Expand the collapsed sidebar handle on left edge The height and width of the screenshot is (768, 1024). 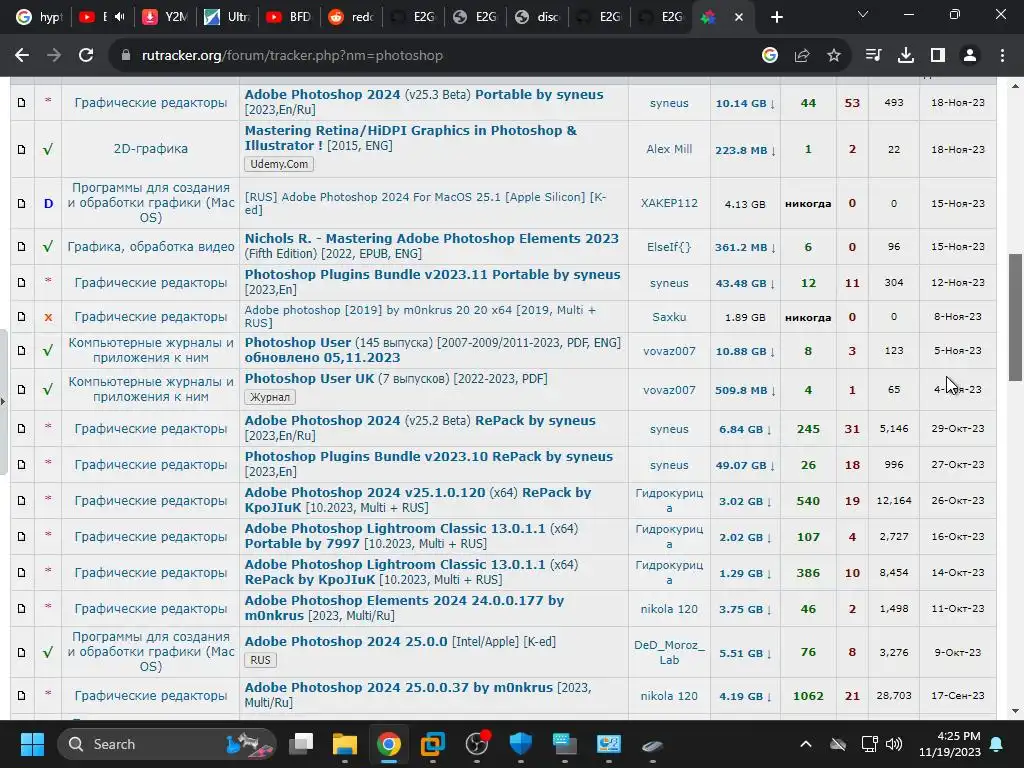tap(3, 401)
